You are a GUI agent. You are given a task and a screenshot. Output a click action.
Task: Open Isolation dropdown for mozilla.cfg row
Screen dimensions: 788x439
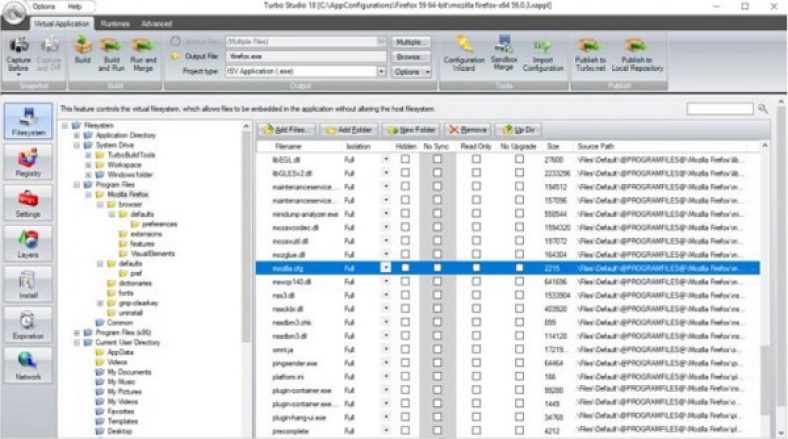tap(386, 268)
